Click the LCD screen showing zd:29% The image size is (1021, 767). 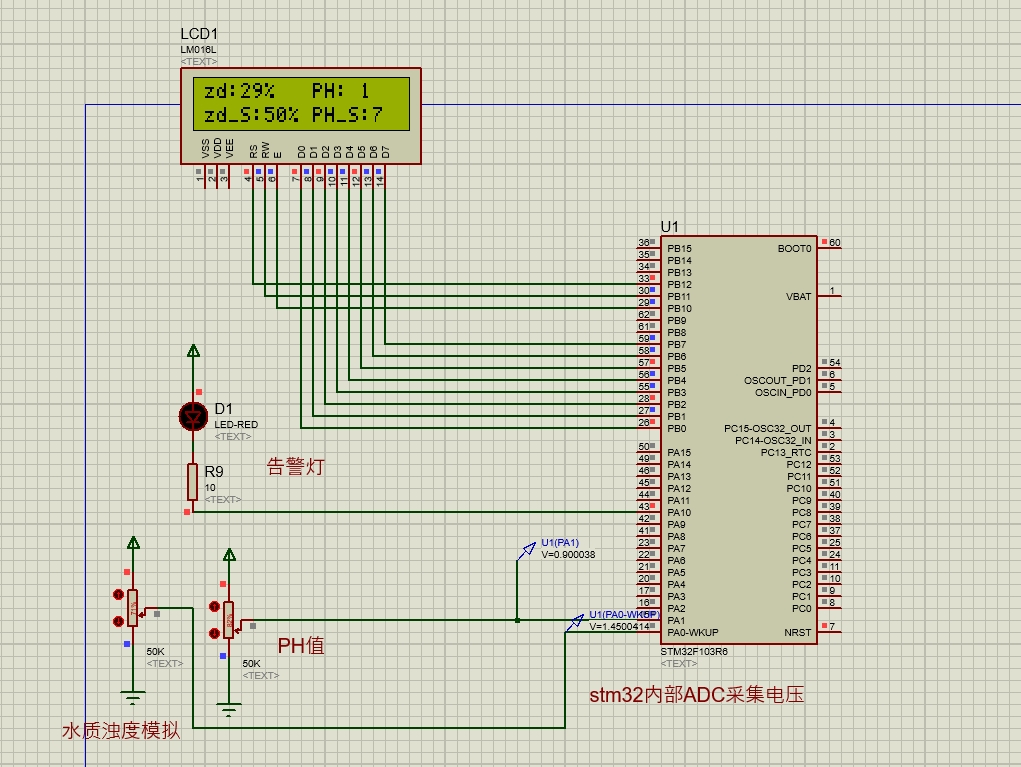[x=301, y=104]
